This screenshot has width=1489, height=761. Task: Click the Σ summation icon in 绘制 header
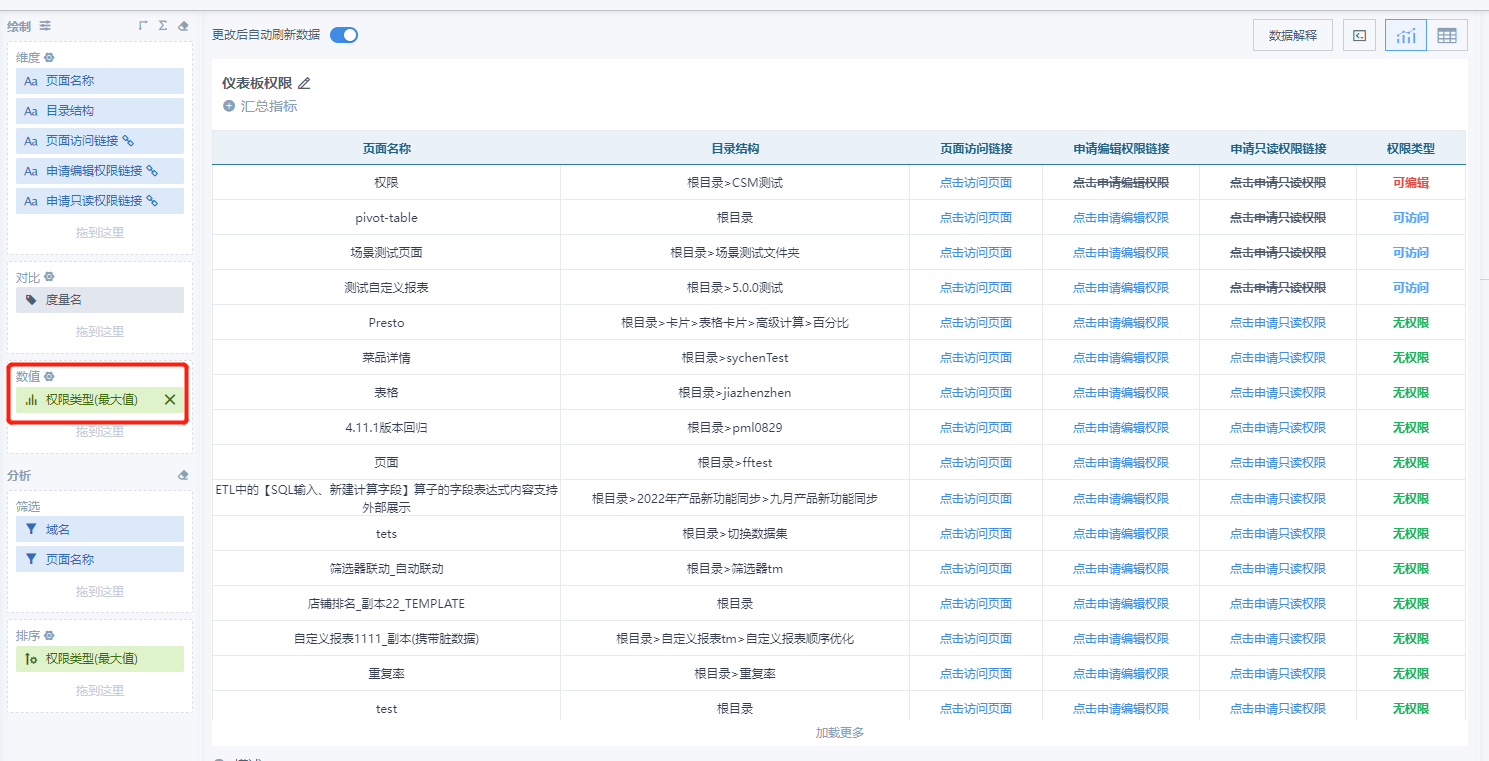[163, 25]
